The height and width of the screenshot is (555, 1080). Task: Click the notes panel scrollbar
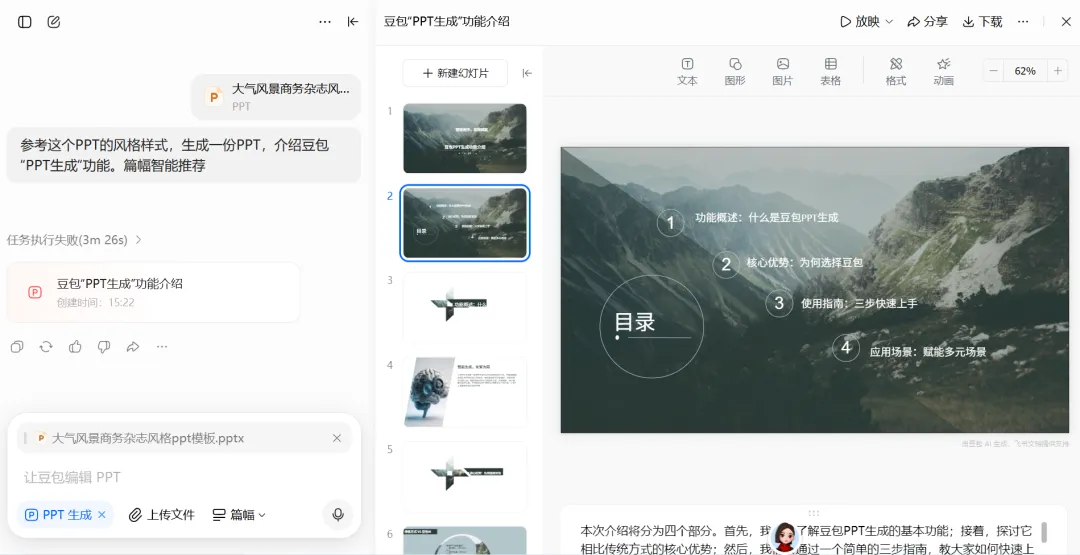click(x=1044, y=532)
